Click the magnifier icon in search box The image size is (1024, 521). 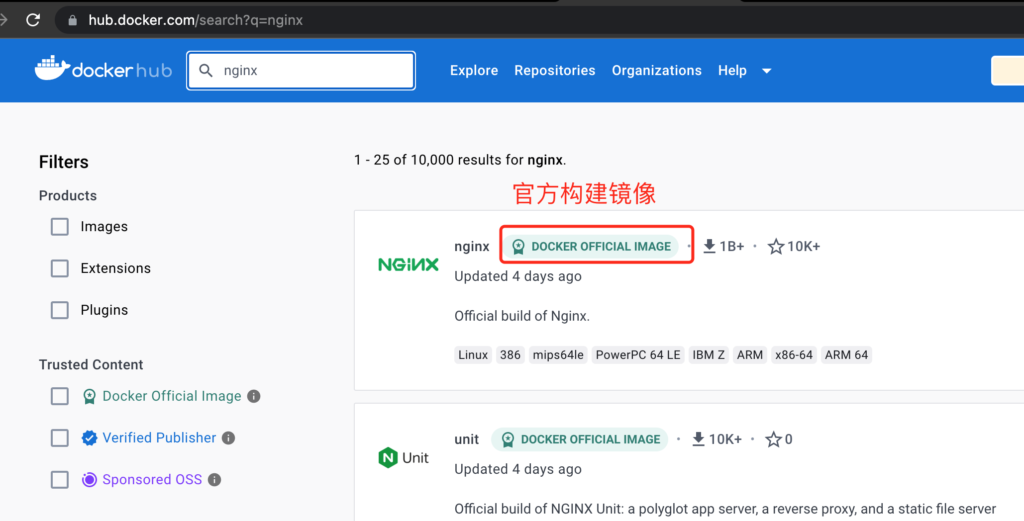click(206, 71)
